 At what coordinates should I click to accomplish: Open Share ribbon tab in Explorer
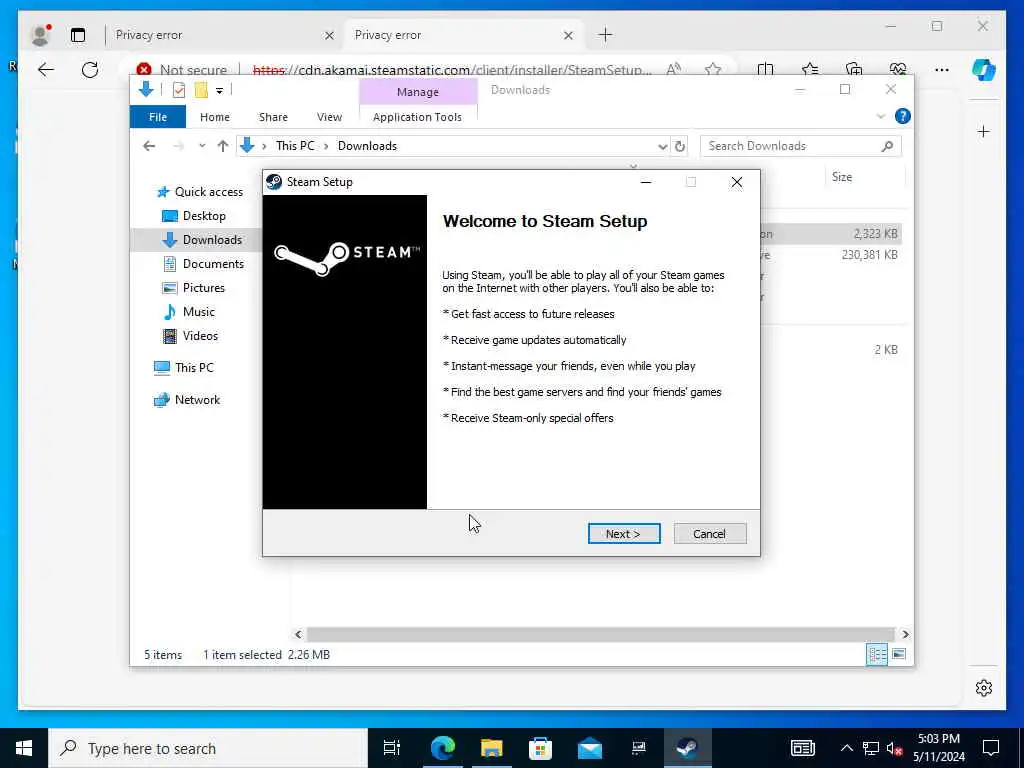point(273,117)
